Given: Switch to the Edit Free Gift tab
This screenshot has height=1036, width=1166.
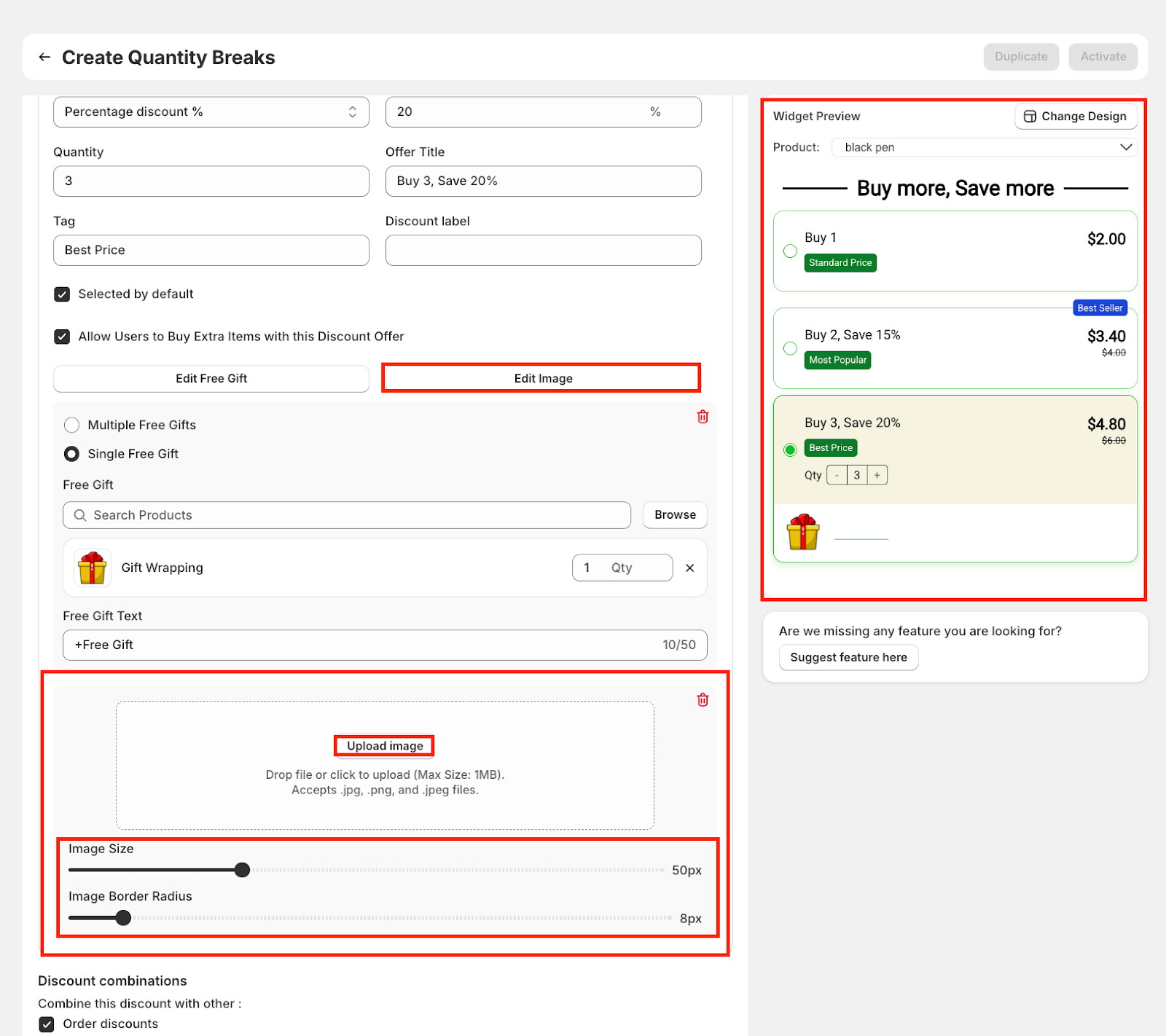Looking at the screenshot, I should [211, 378].
